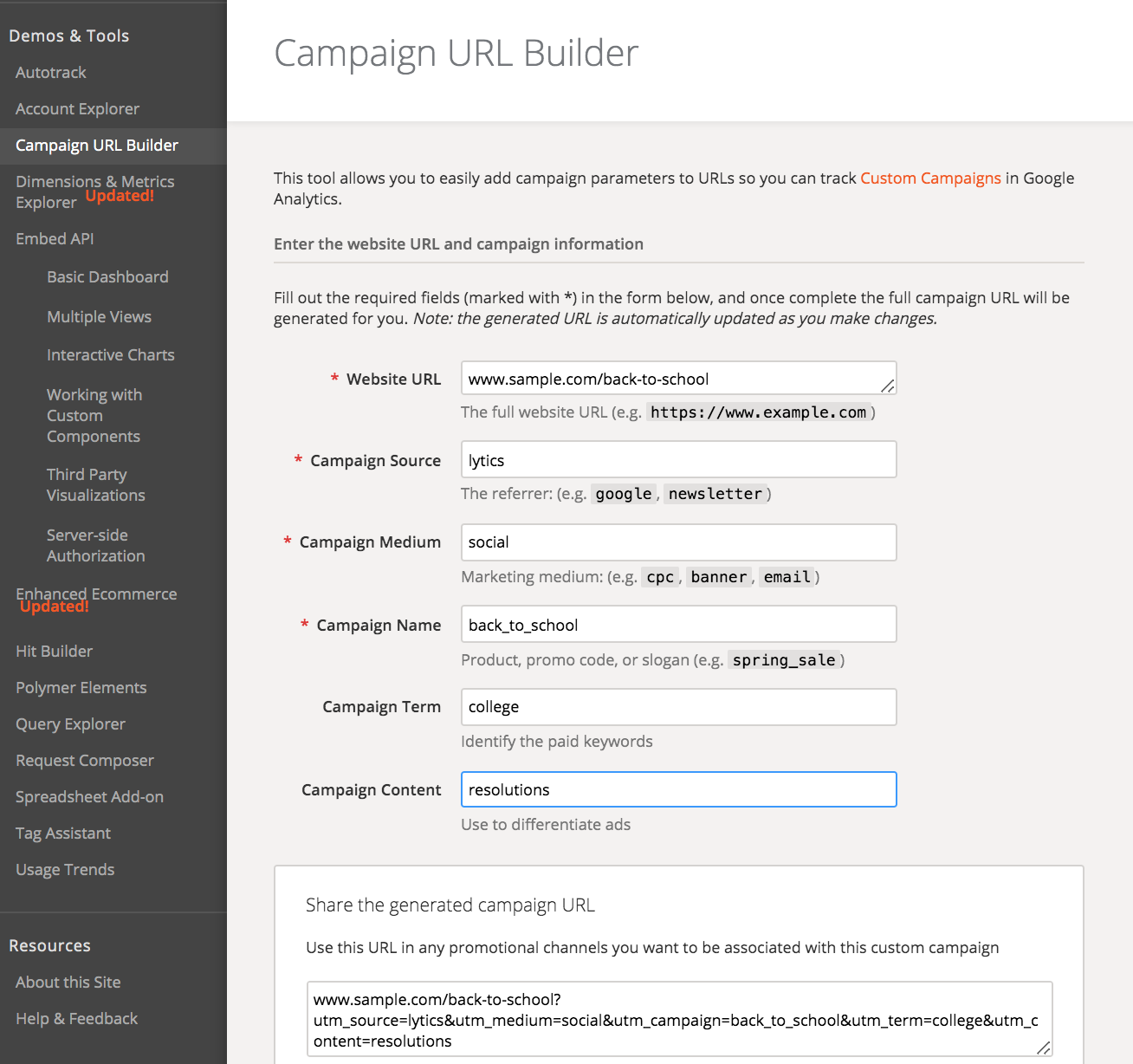Go to Basic Dashboard demo
Image resolution: width=1133 pixels, height=1064 pixels.
[x=107, y=277]
